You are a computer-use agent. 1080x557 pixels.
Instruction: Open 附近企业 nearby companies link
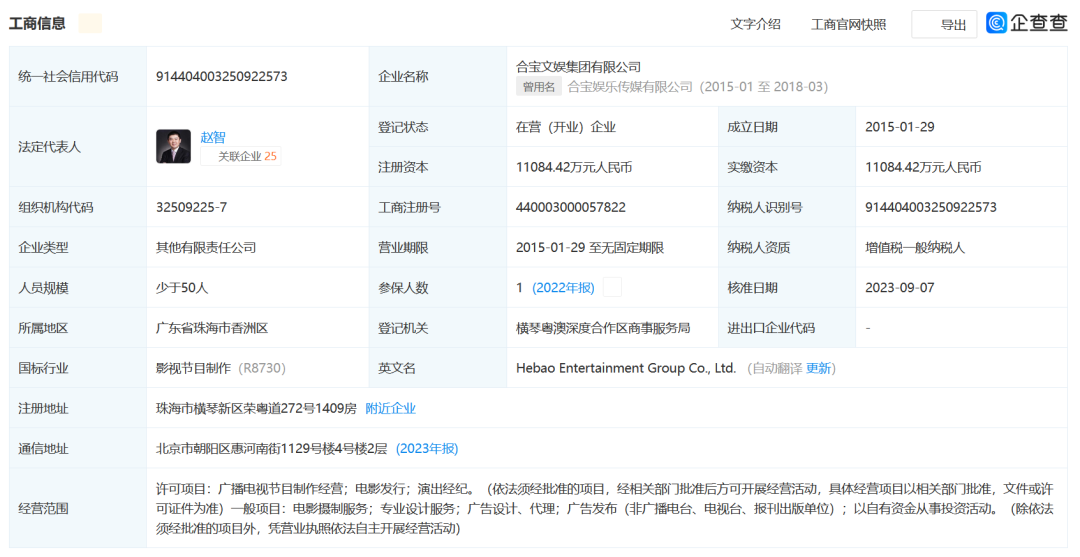[391, 408]
